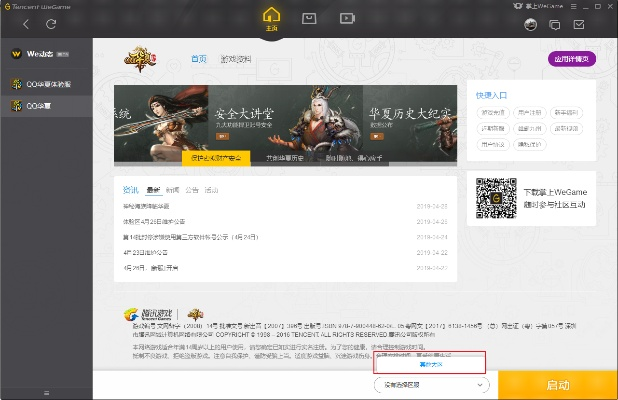618x400 pixels.
Task: Click the QQ华夏 game logo in header
Action: click(x=140, y=59)
